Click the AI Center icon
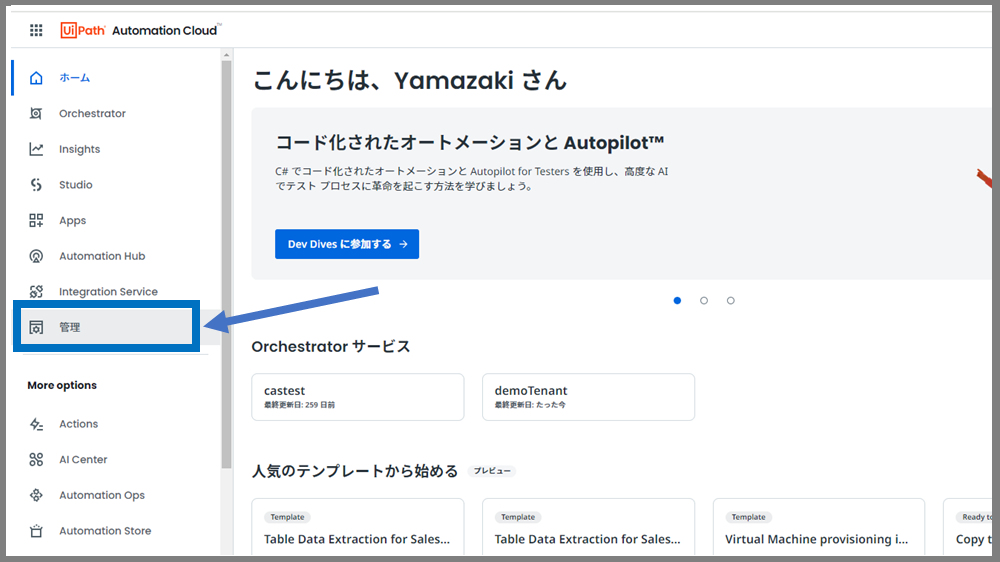The width and height of the screenshot is (1000, 562). click(x=36, y=460)
